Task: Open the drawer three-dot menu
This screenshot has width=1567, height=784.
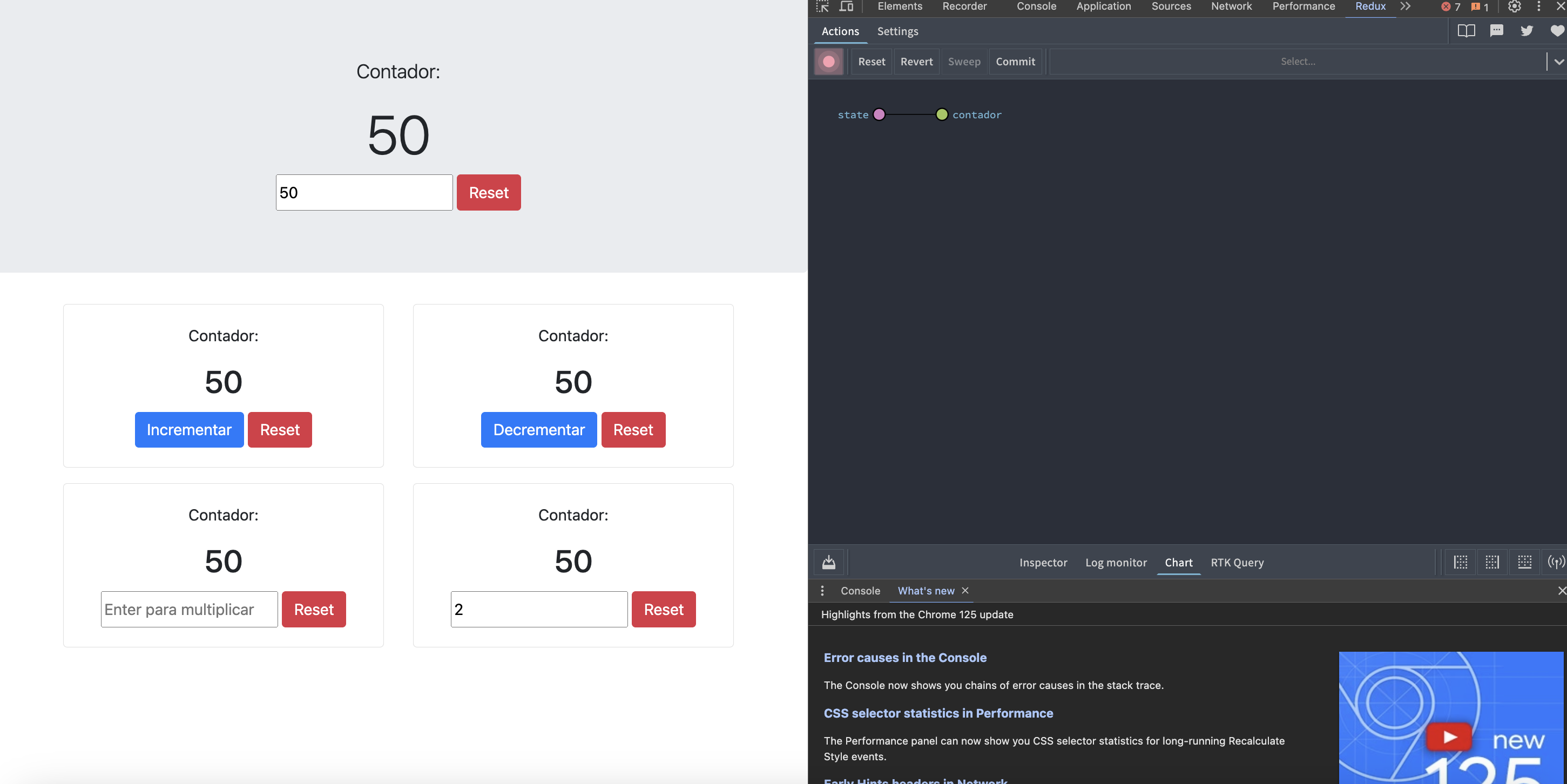Action: coord(822,591)
